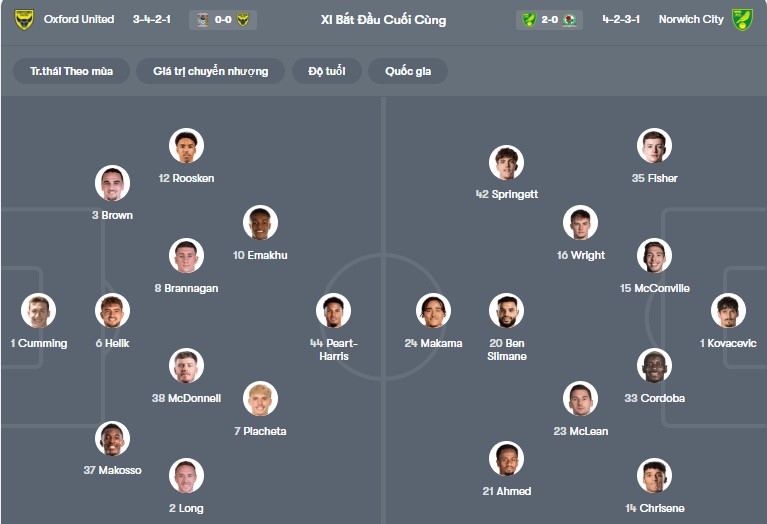
Task: Open Roosken's player photo
Action: click(x=186, y=146)
